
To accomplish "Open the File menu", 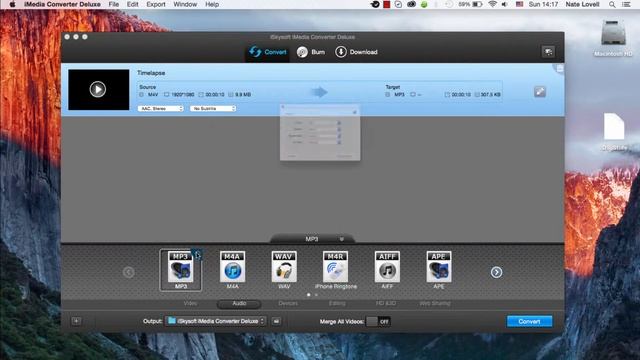I will coord(114,4).
